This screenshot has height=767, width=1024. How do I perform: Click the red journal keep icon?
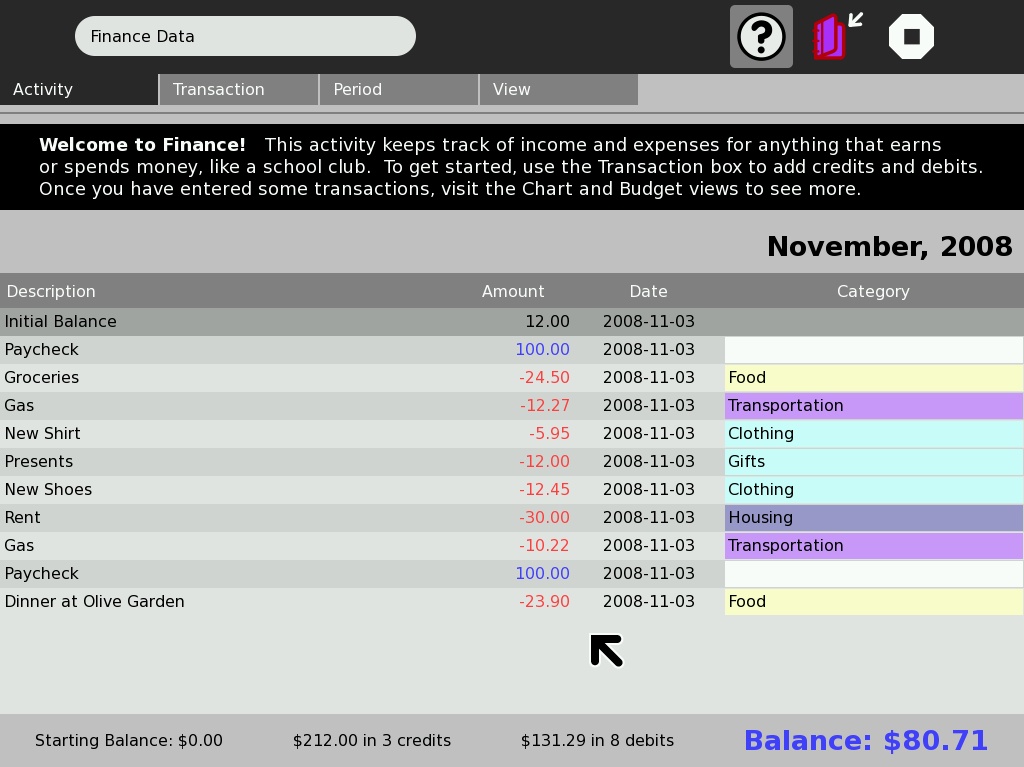(829, 37)
